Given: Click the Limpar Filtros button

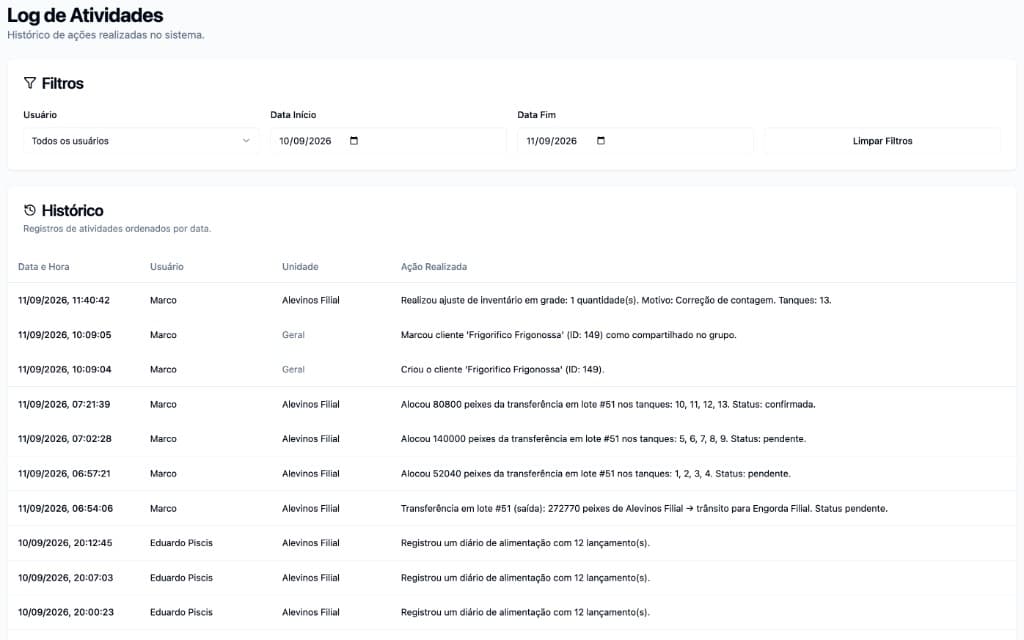Looking at the screenshot, I should tap(882, 140).
